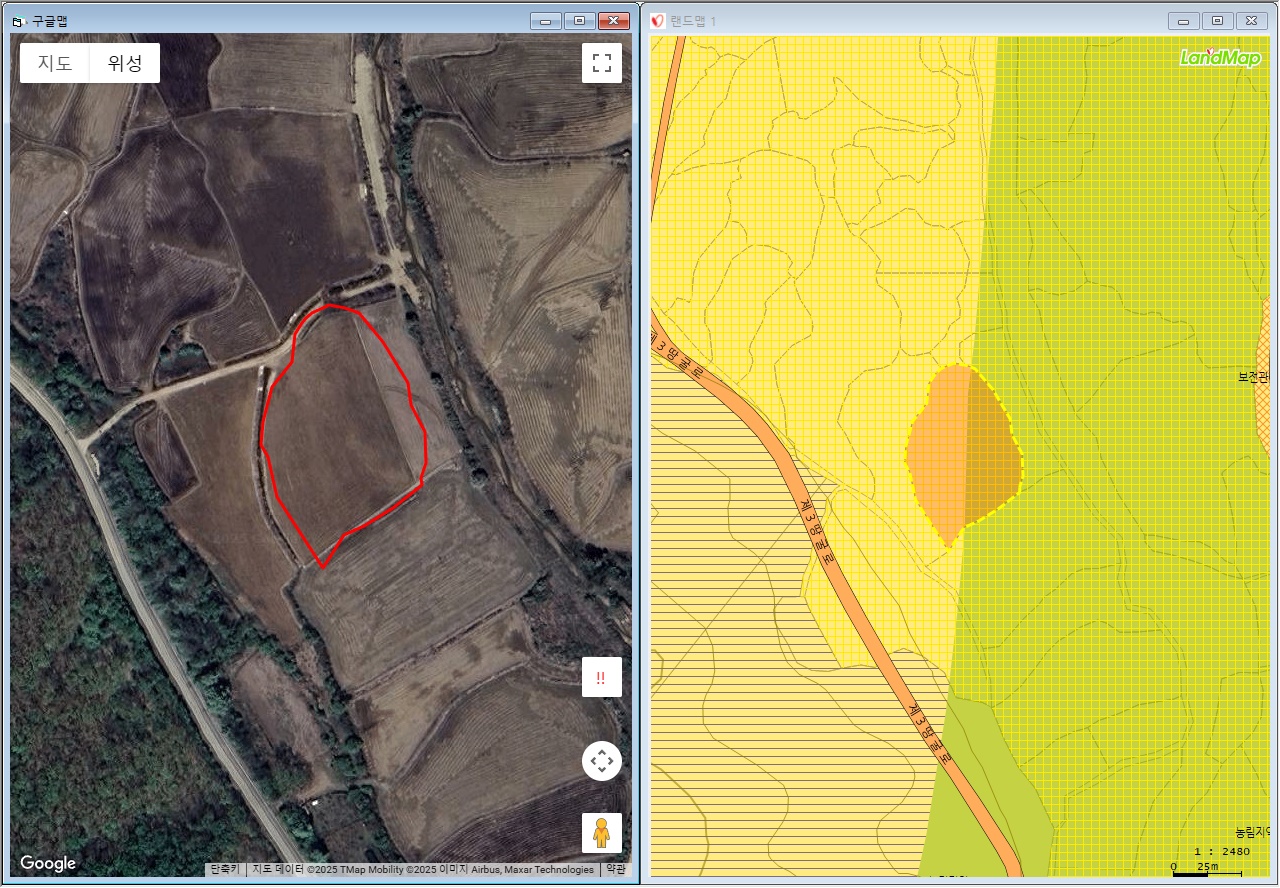Switch to 지도 map view
Viewport: 1280px width, 888px height.
[55, 63]
